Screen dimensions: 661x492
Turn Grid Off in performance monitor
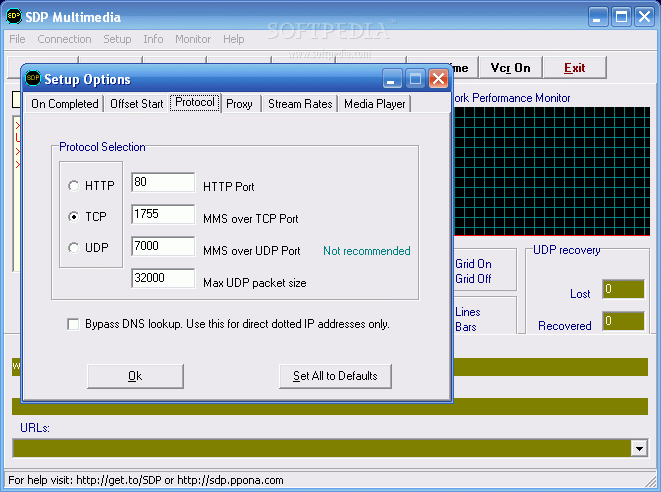point(473,279)
